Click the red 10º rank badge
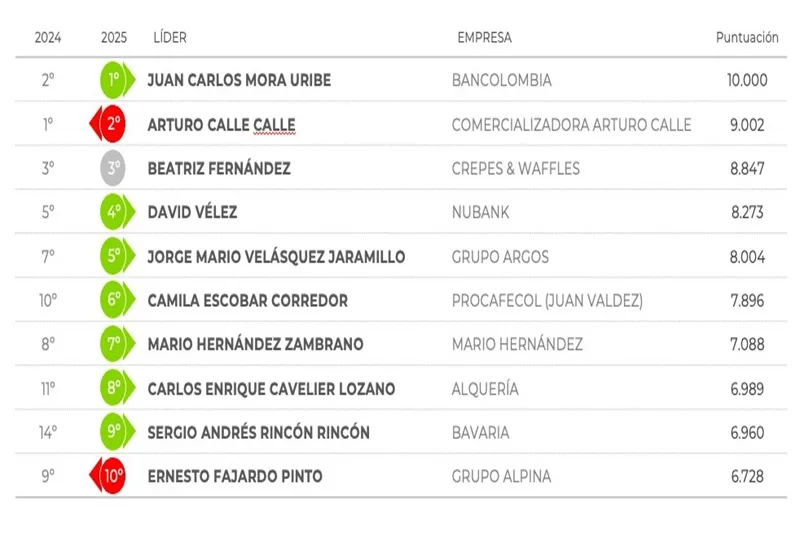 coord(112,476)
